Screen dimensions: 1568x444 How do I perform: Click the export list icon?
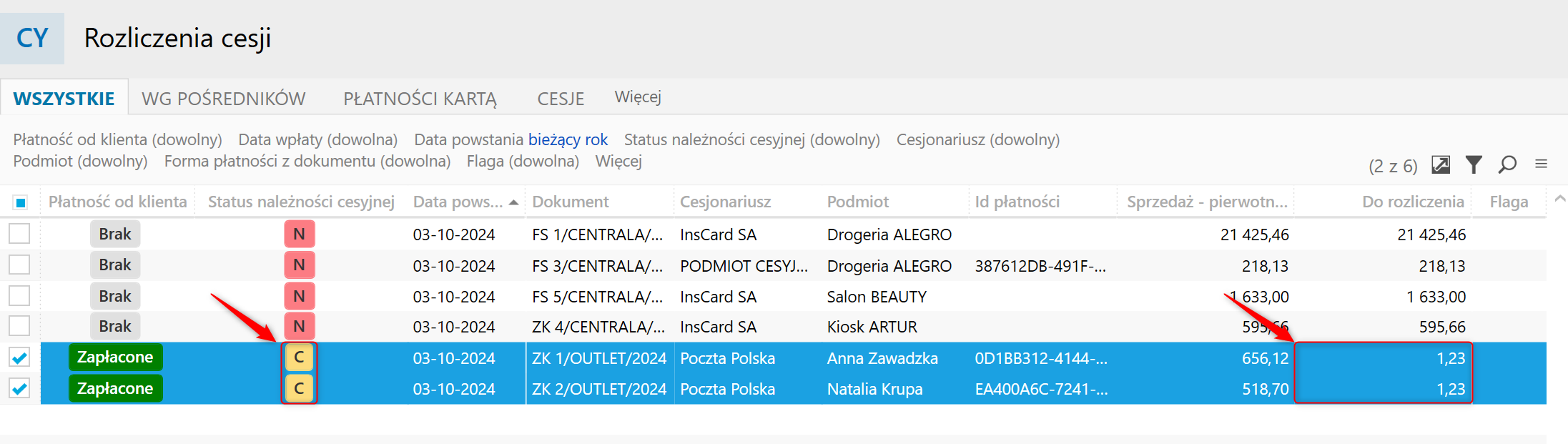(x=1441, y=165)
